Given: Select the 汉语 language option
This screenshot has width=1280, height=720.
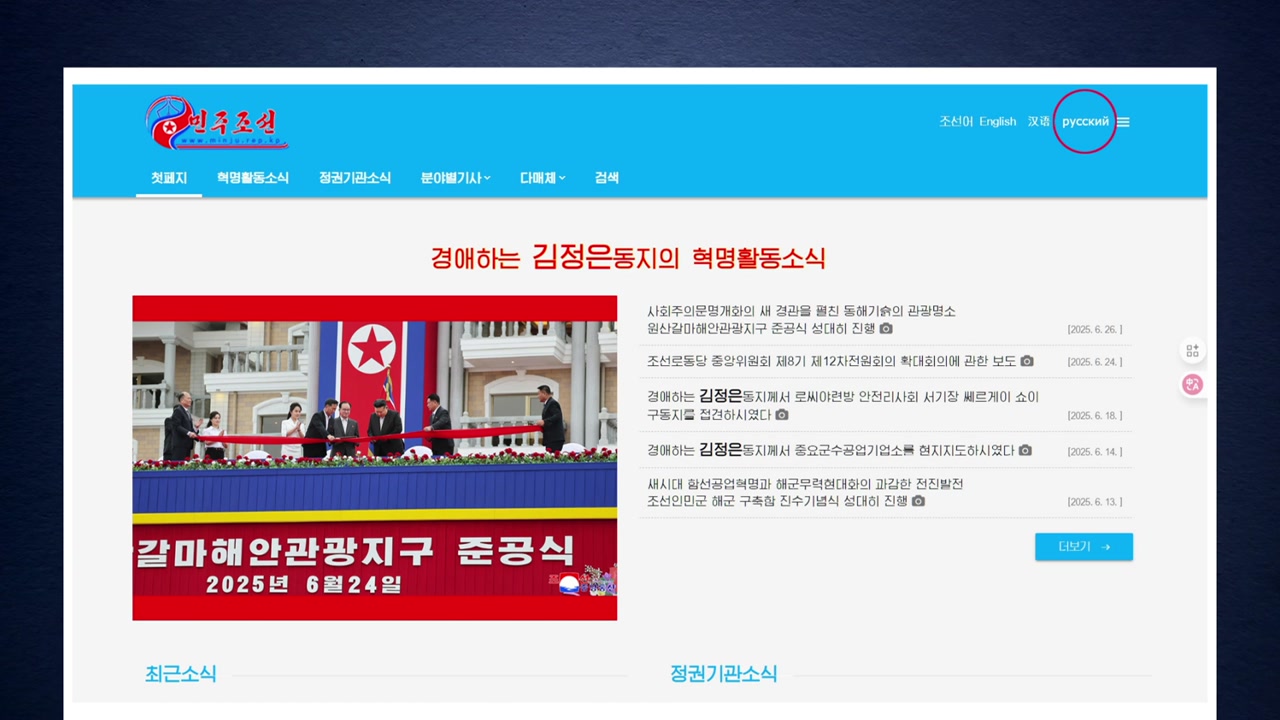Looking at the screenshot, I should coord(1039,122).
